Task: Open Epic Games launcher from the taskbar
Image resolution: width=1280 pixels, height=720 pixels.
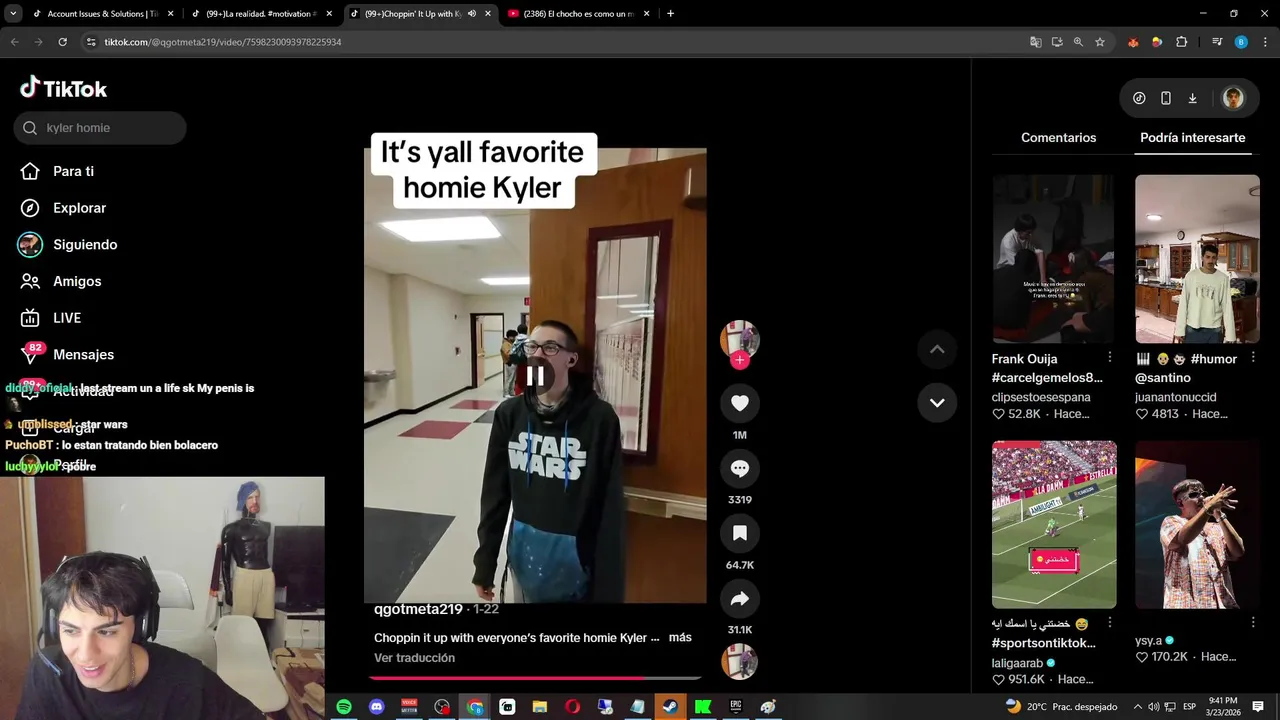Action: coord(736,707)
